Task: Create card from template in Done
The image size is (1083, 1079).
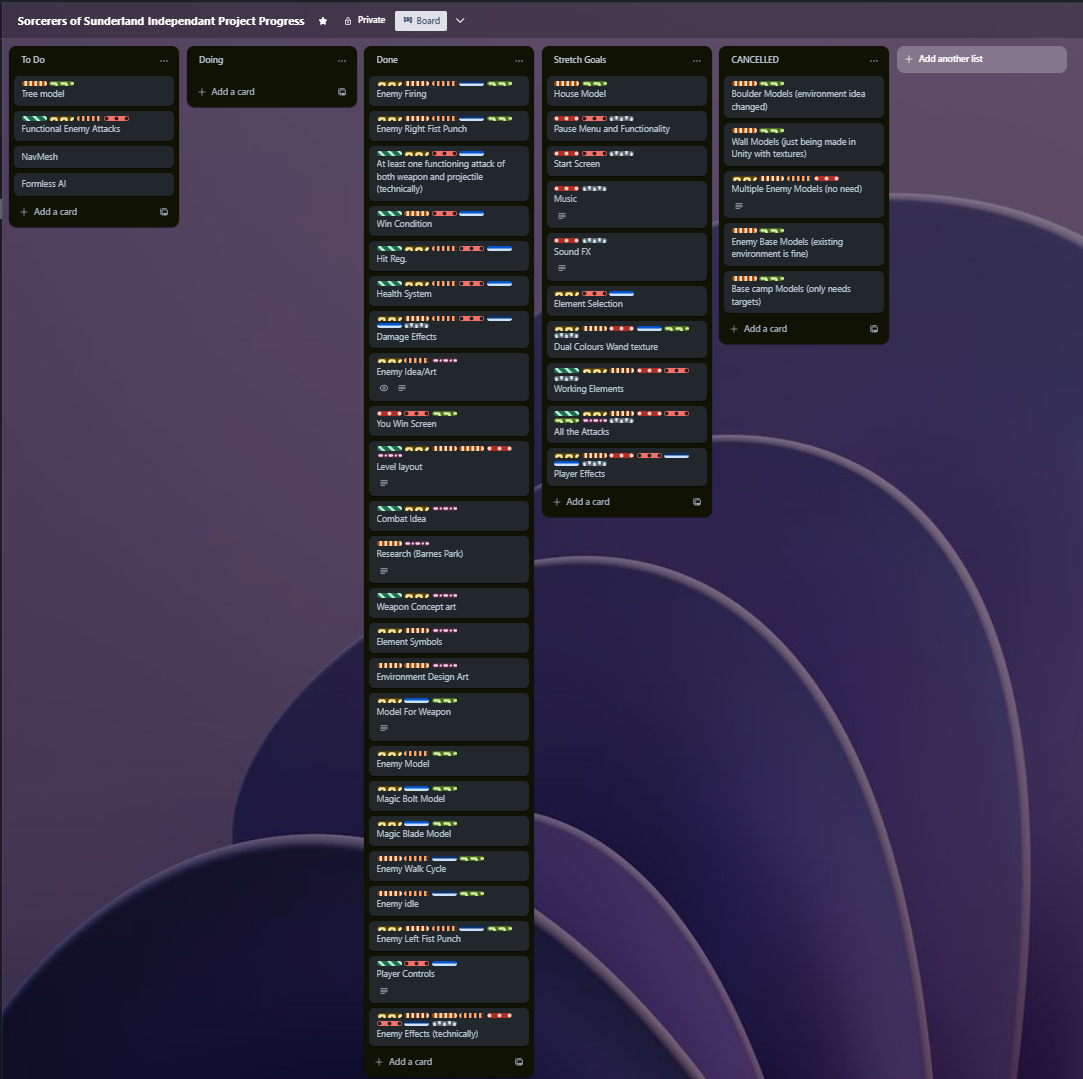Action: tap(519, 1062)
